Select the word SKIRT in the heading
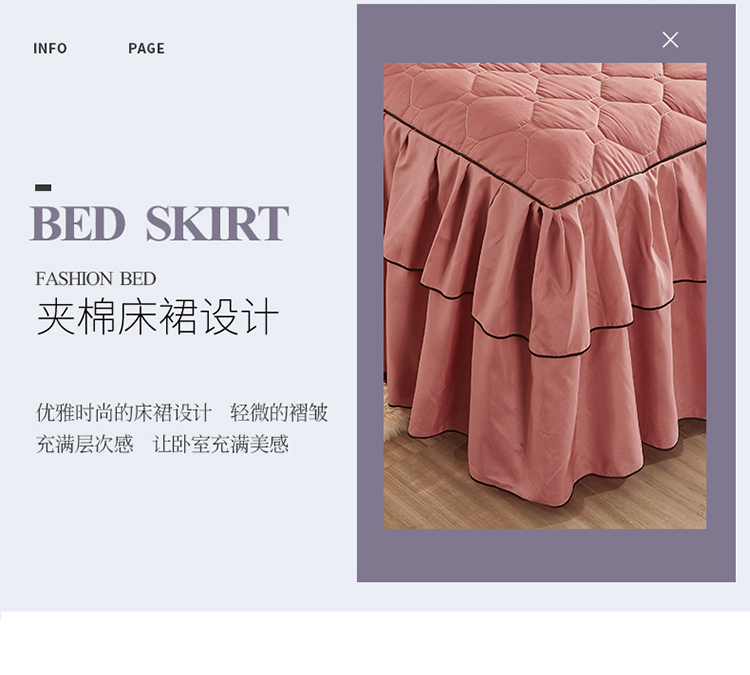 coord(217,223)
